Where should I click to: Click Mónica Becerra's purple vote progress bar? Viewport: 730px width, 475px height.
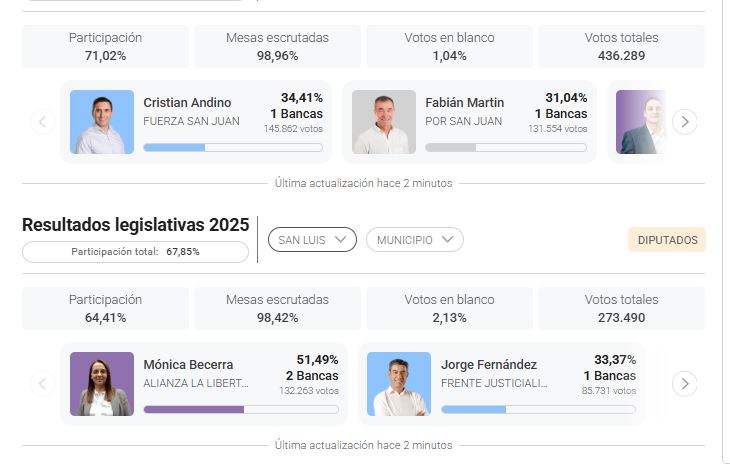tap(241, 409)
